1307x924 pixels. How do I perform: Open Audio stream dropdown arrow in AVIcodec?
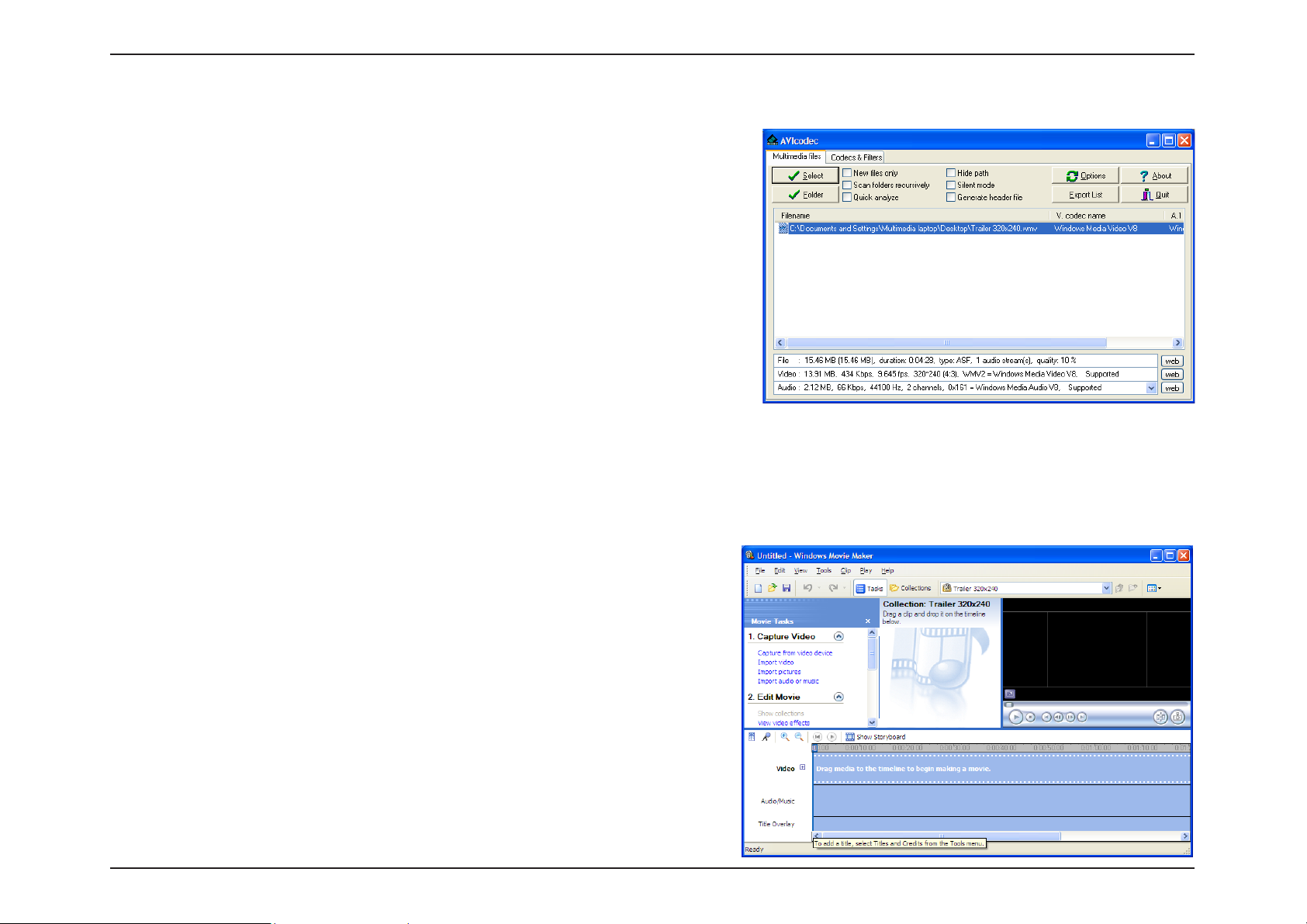1151,388
